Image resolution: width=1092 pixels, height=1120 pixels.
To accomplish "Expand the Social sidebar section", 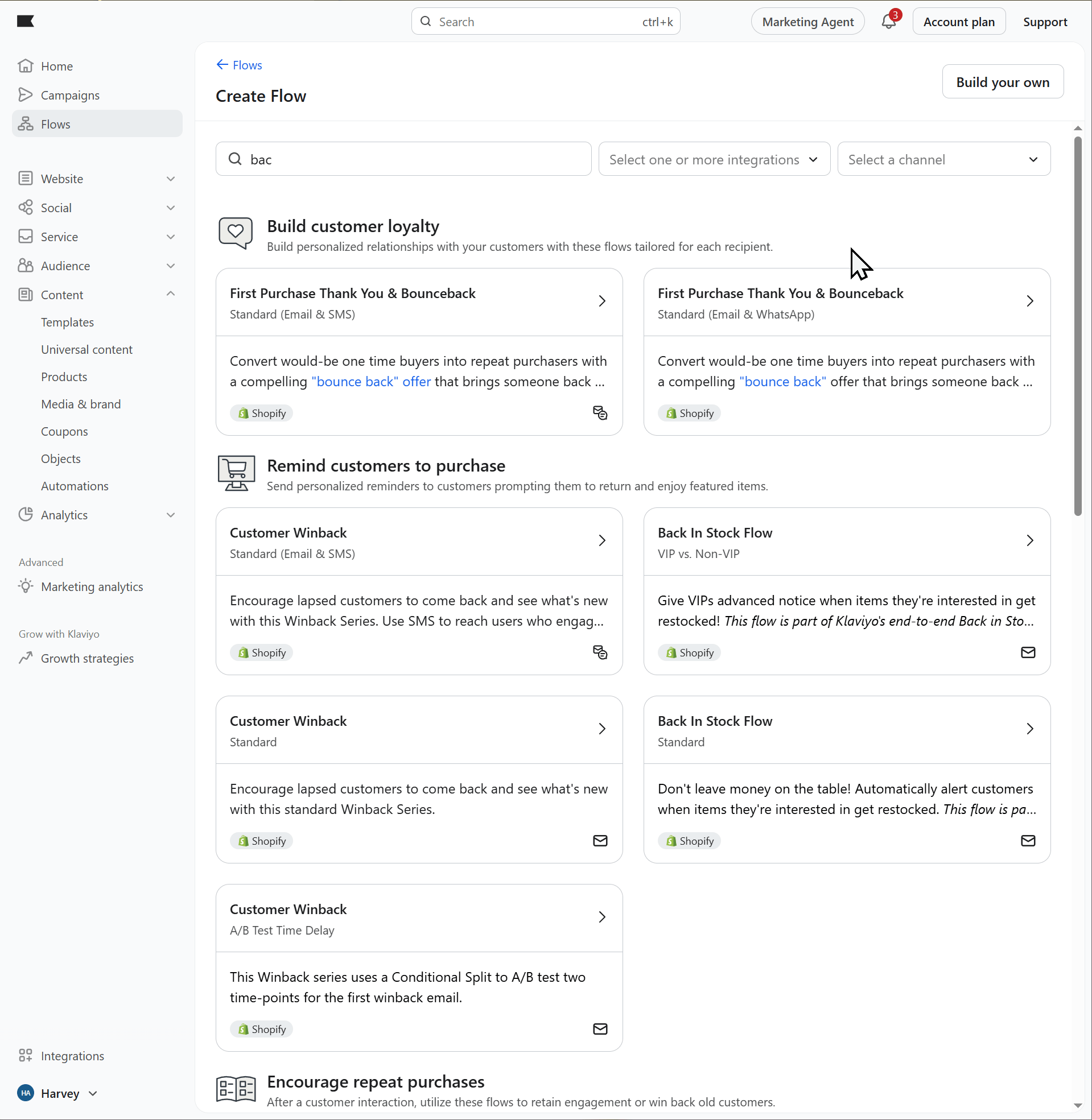I will point(170,208).
